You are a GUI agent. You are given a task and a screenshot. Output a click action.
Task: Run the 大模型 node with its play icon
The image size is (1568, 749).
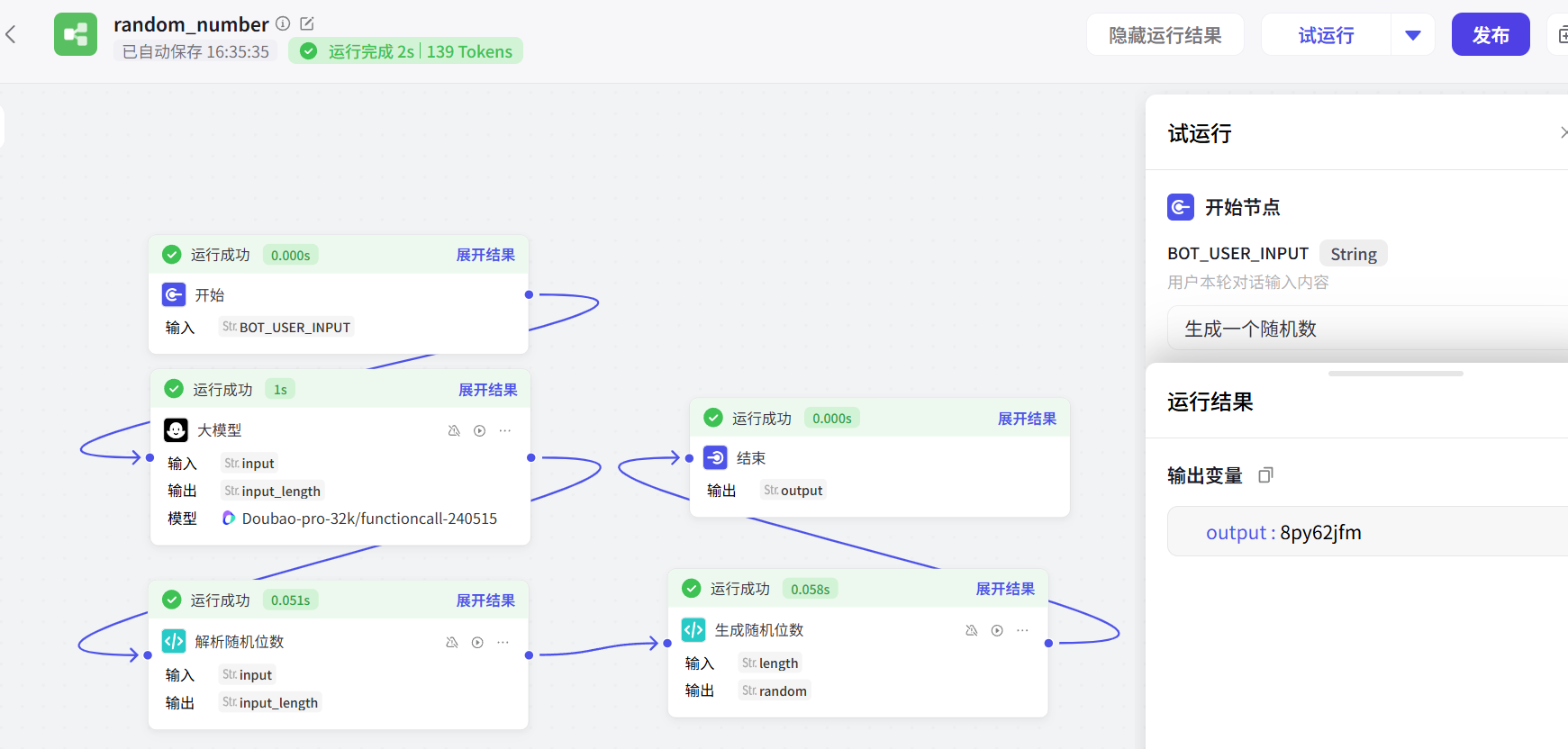tap(480, 430)
